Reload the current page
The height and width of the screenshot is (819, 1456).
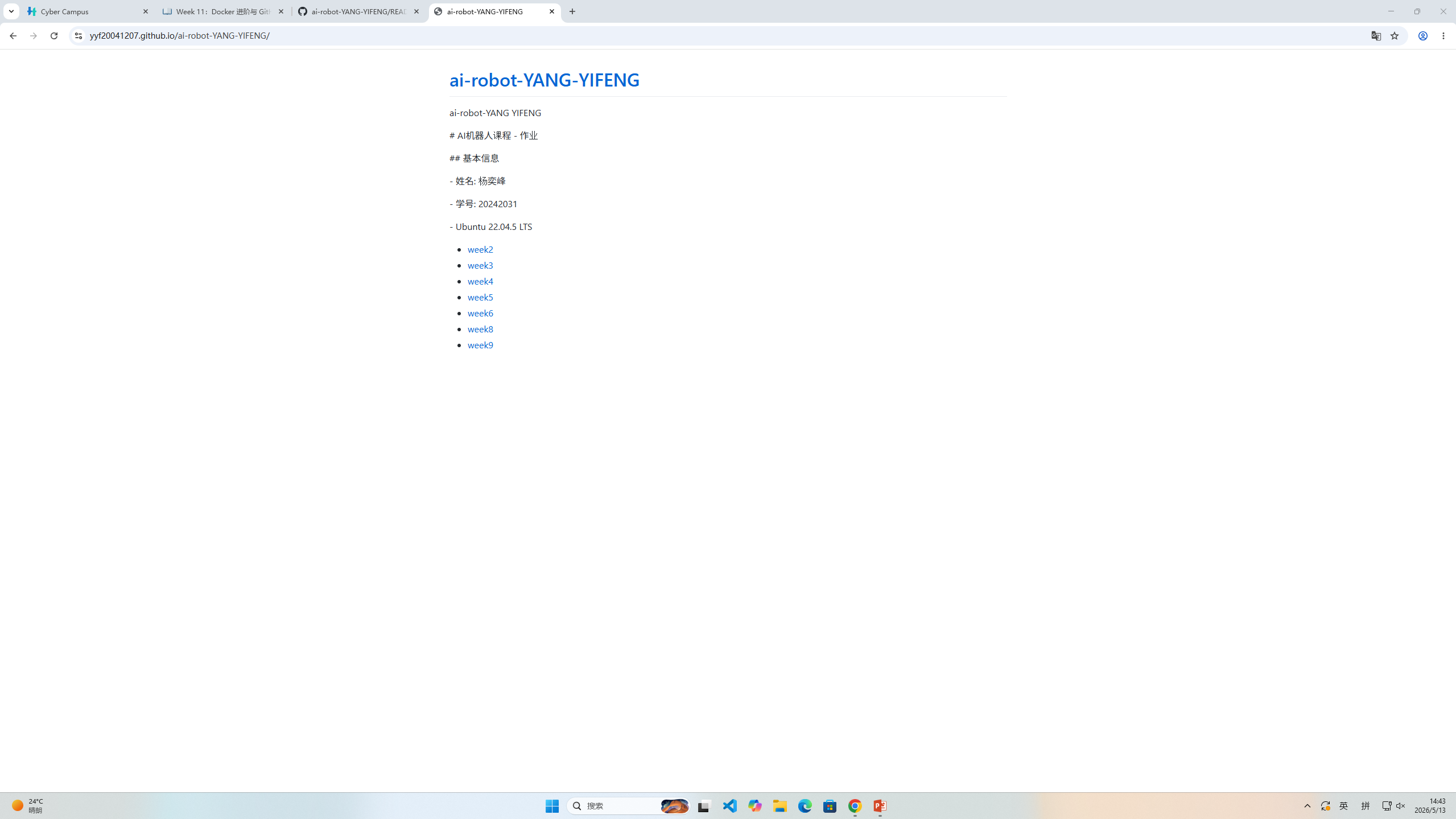pos(54,36)
